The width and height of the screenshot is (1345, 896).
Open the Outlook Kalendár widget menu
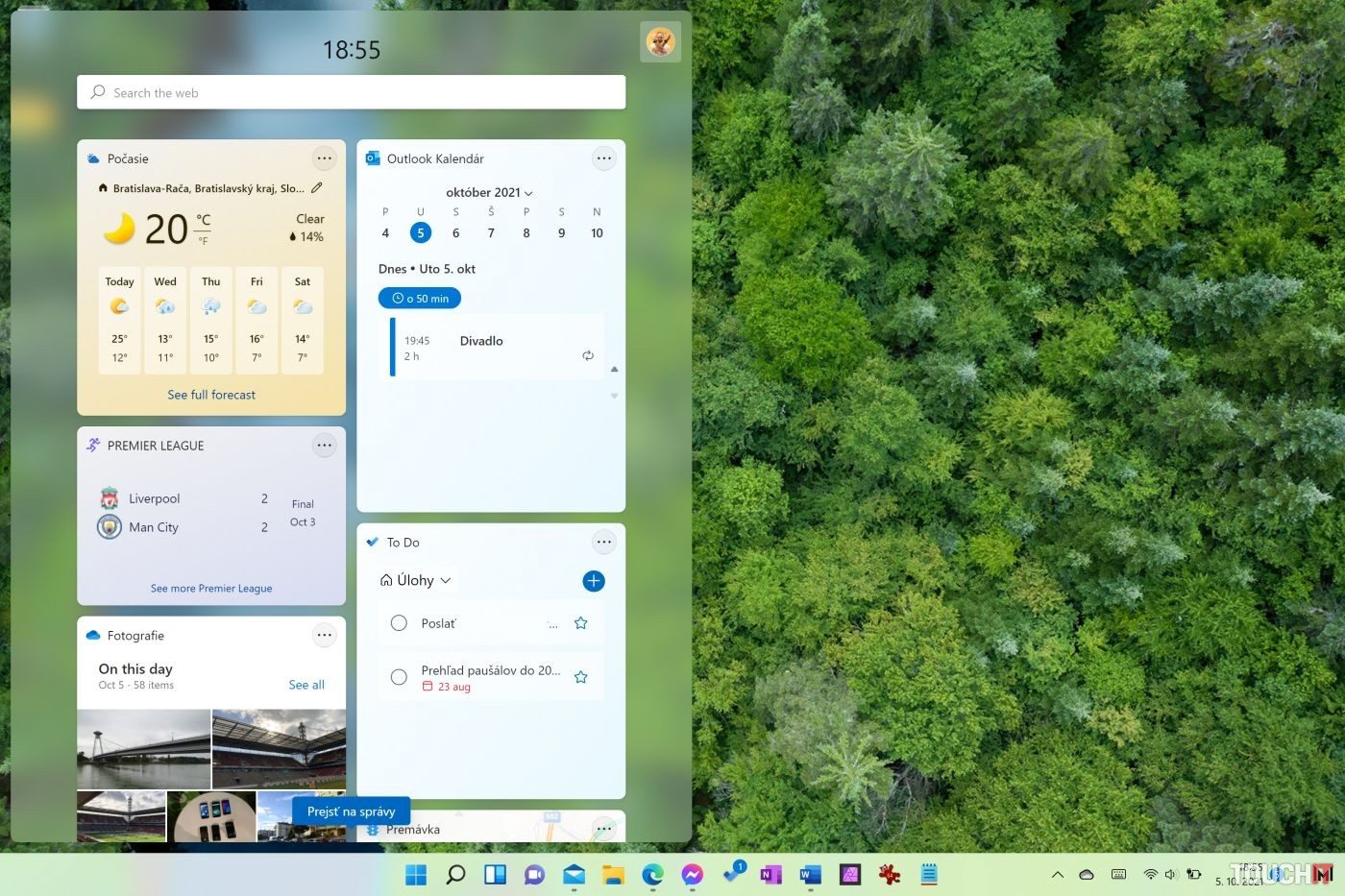tap(604, 157)
